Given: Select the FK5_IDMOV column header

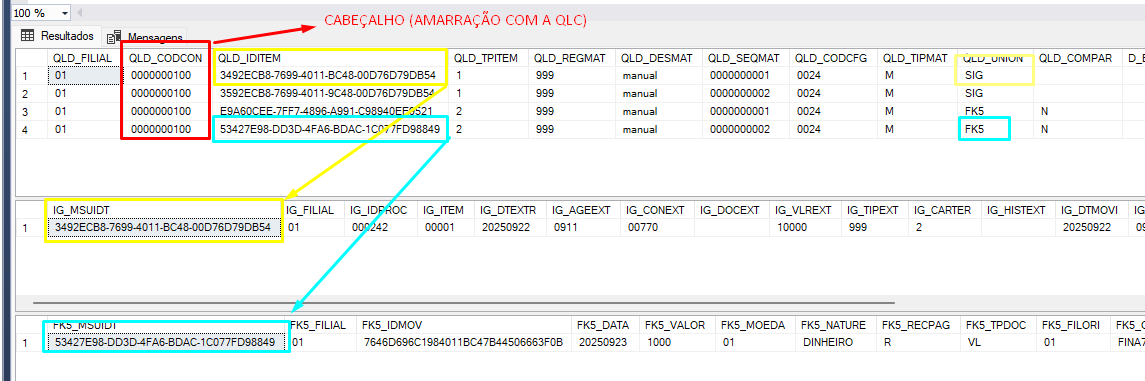Looking at the screenshot, I should point(464,325).
